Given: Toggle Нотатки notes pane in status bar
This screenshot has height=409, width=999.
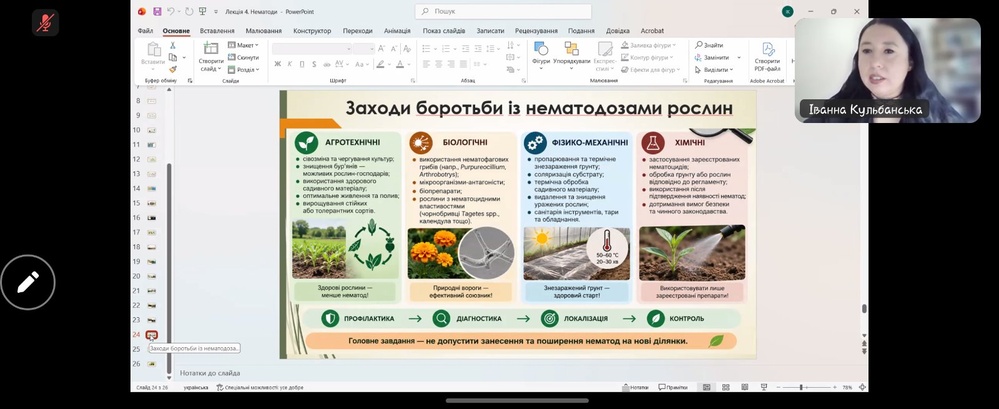Looking at the screenshot, I should pos(636,387).
